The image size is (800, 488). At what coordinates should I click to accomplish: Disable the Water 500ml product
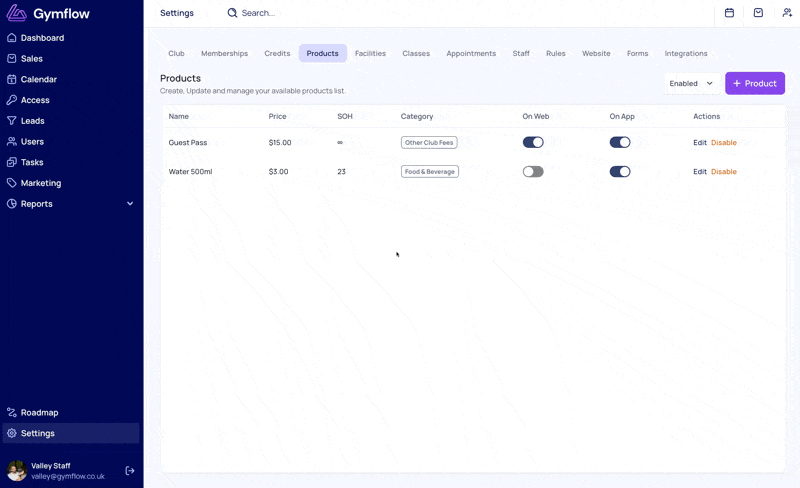[724, 172]
